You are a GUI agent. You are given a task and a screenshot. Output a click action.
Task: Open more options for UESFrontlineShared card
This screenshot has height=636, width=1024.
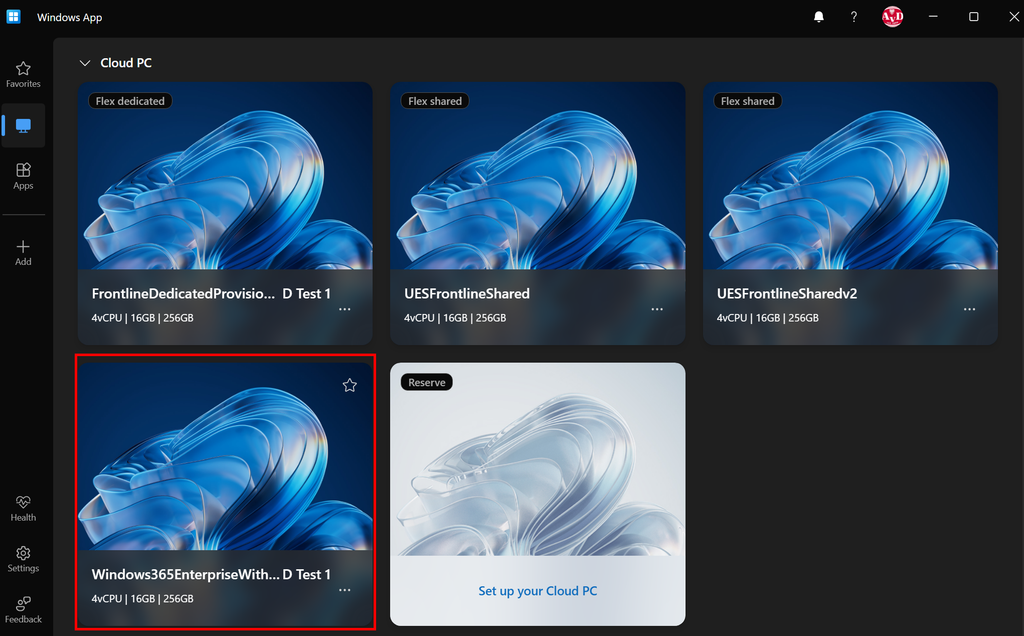[x=656, y=309]
